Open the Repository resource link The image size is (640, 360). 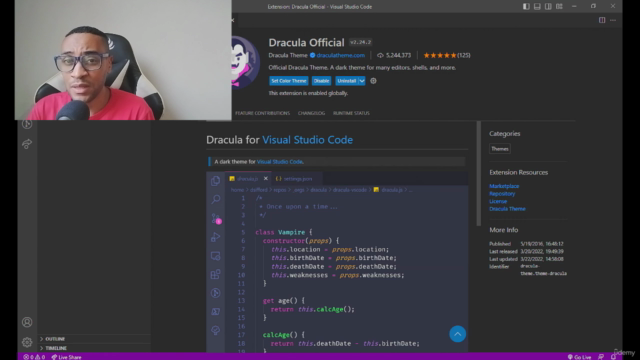pos(502,193)
